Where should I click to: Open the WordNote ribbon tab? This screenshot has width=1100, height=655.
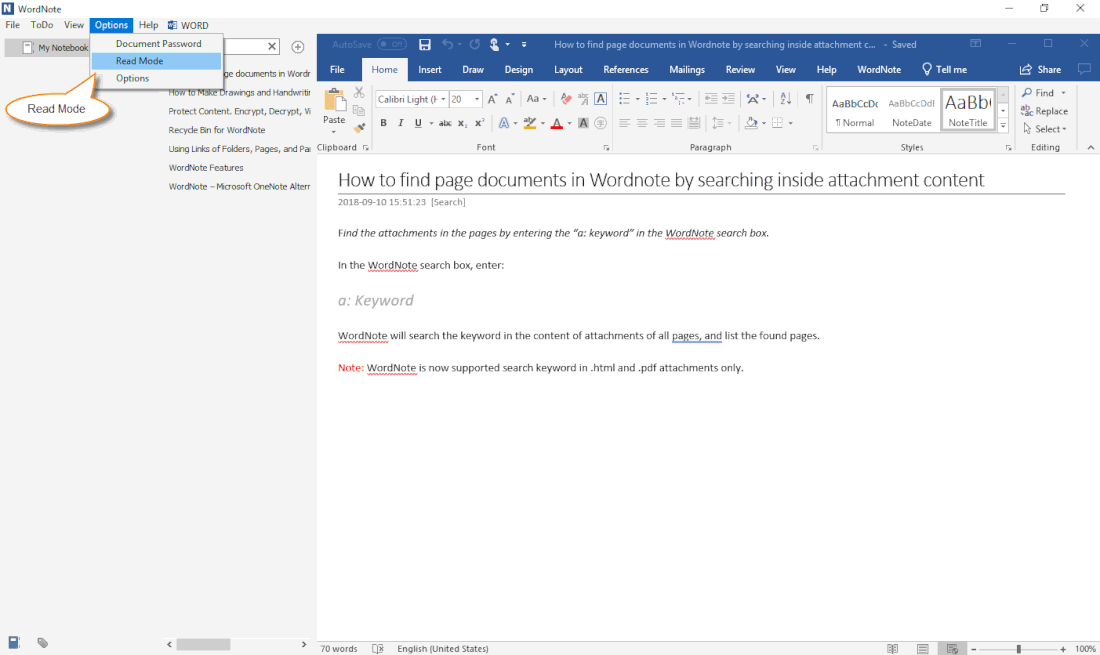click(878, 69)
